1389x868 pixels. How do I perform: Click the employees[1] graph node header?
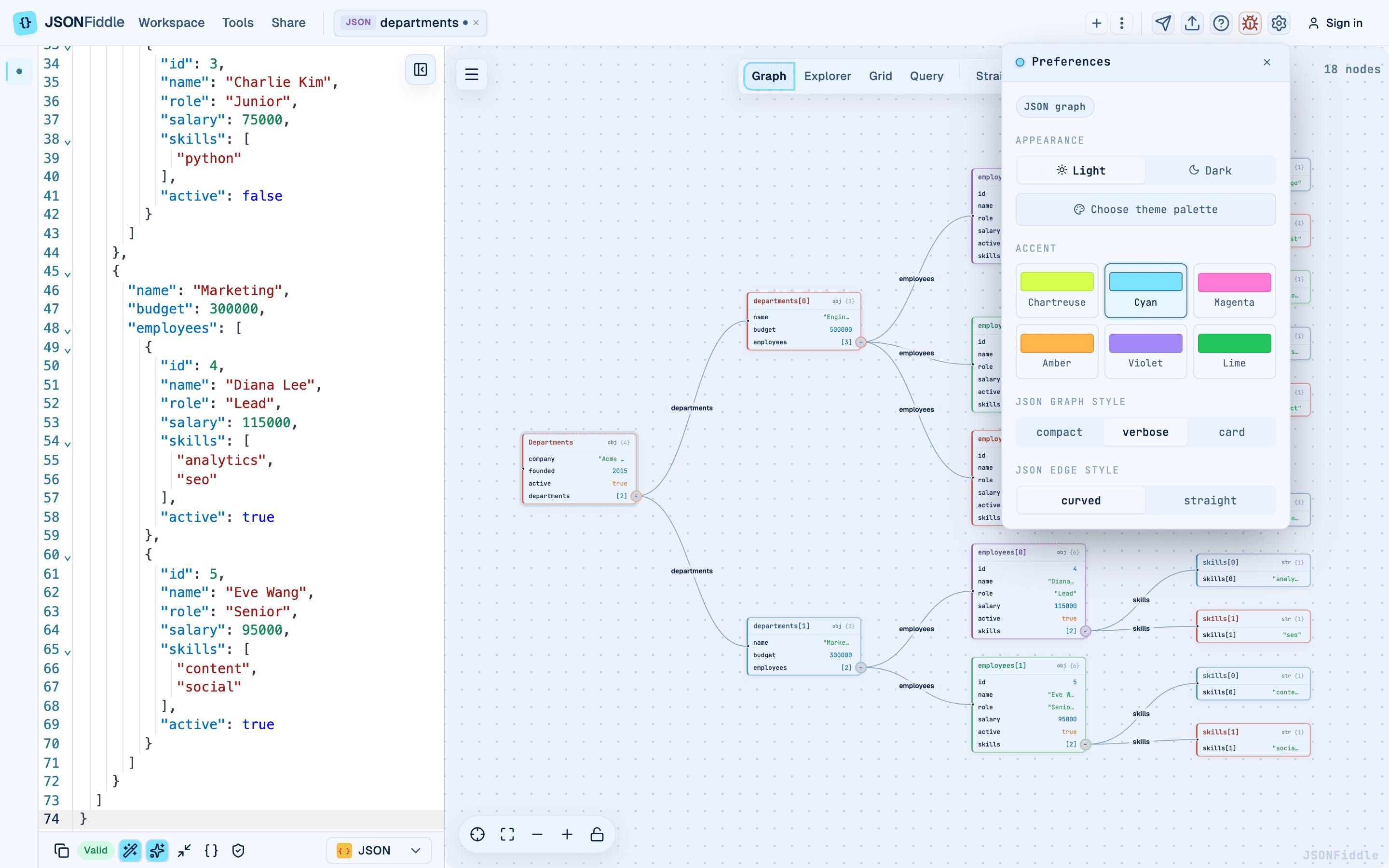click(1028, 666)
